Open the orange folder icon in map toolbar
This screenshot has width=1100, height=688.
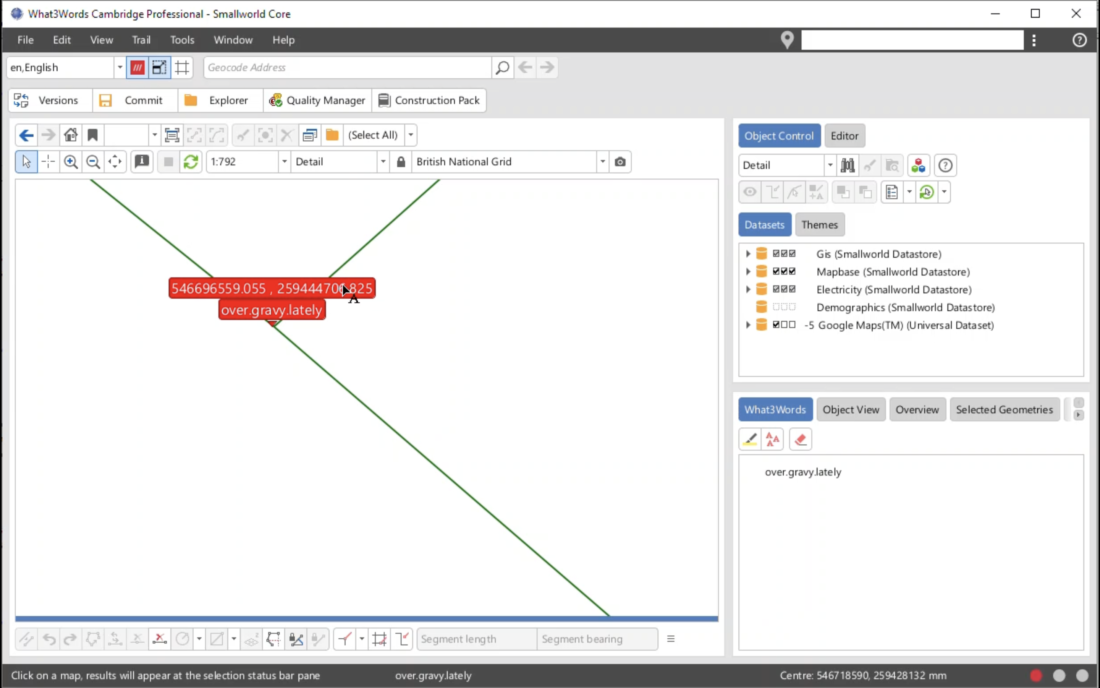click(333, 135)
